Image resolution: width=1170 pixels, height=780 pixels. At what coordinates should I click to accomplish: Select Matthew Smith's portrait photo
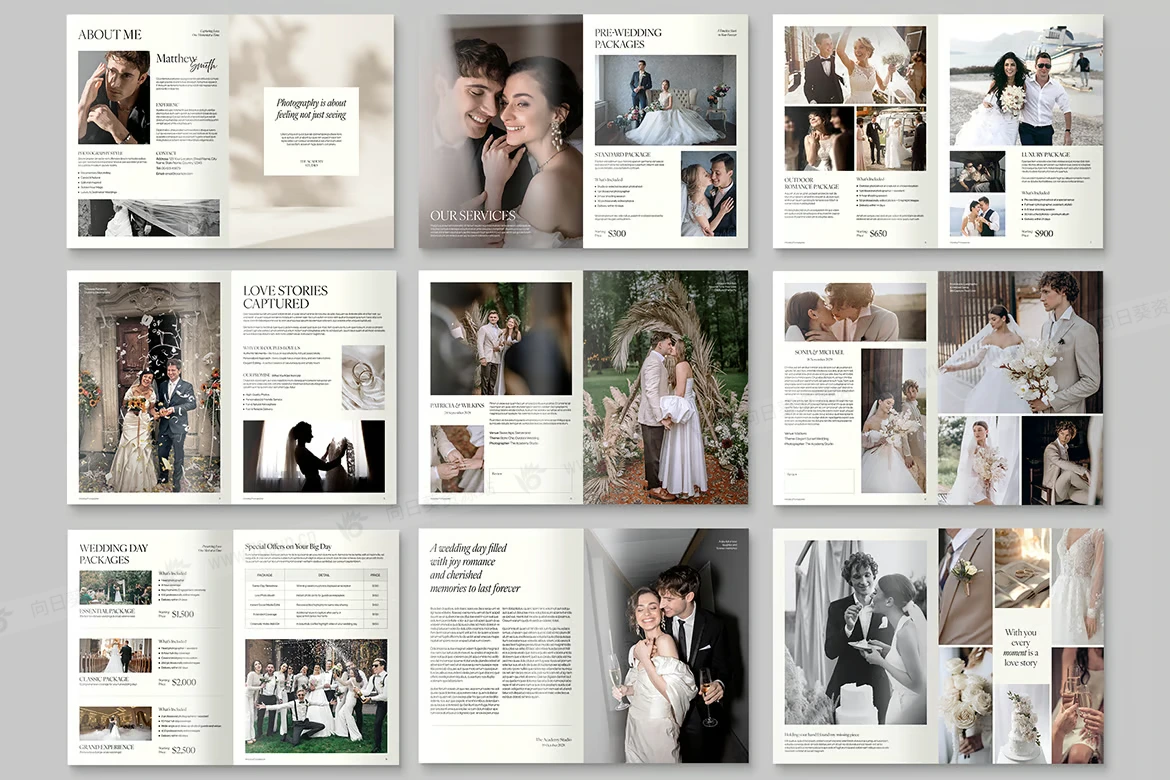(114, 98)
